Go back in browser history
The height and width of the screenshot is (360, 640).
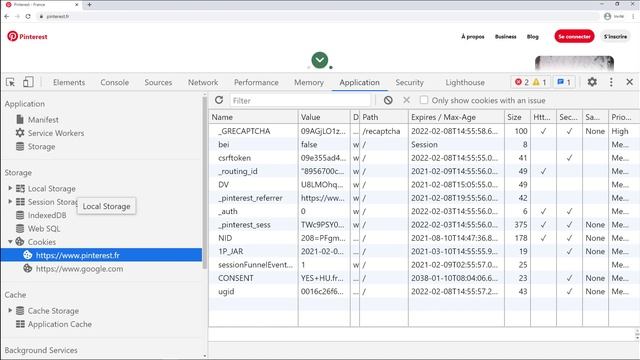pyautogui.click(x=7, y=16)
